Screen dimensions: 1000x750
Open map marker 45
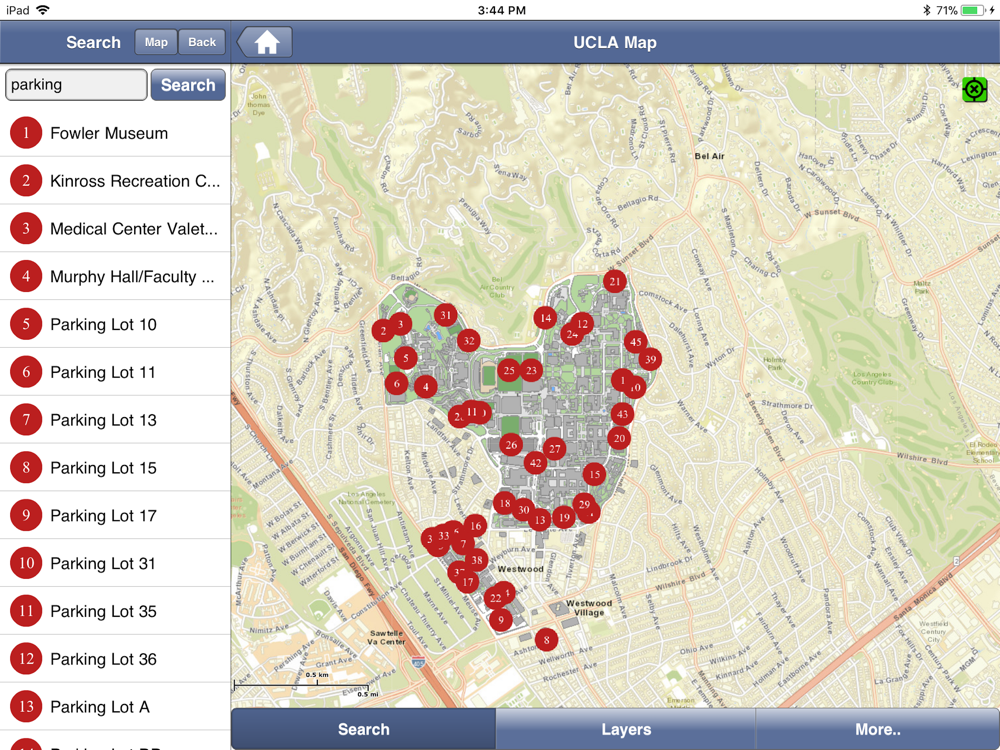(x=636, y=342)
